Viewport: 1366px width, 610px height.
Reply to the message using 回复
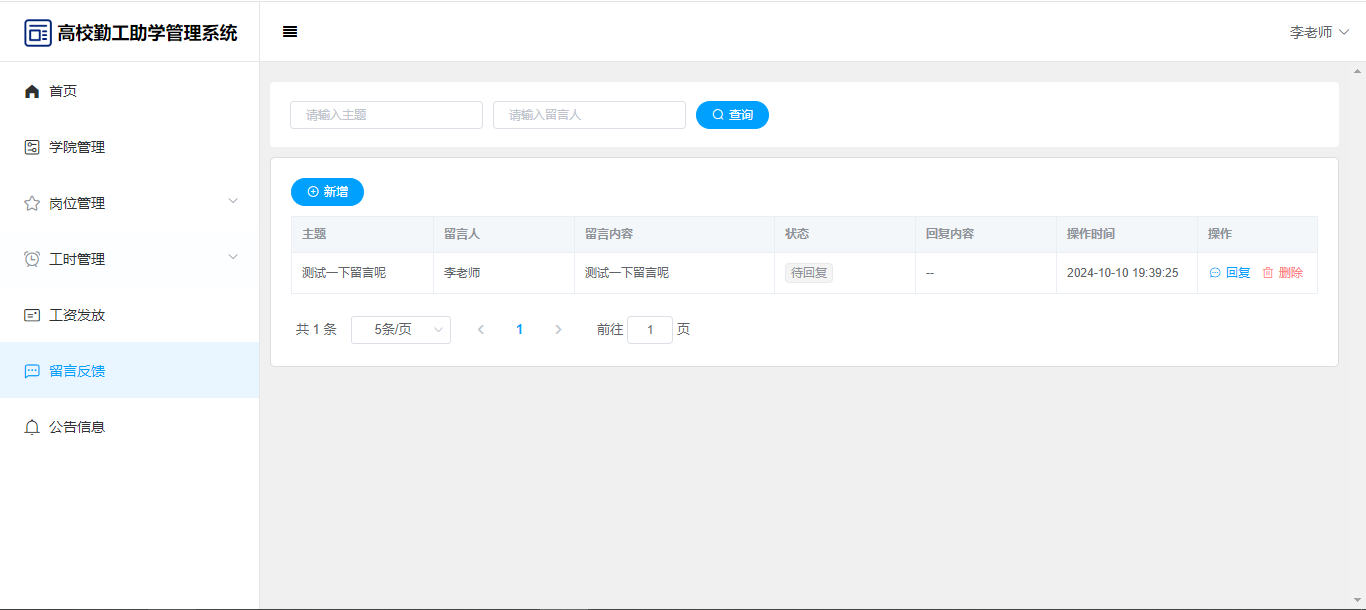[x=1230, y=273]
